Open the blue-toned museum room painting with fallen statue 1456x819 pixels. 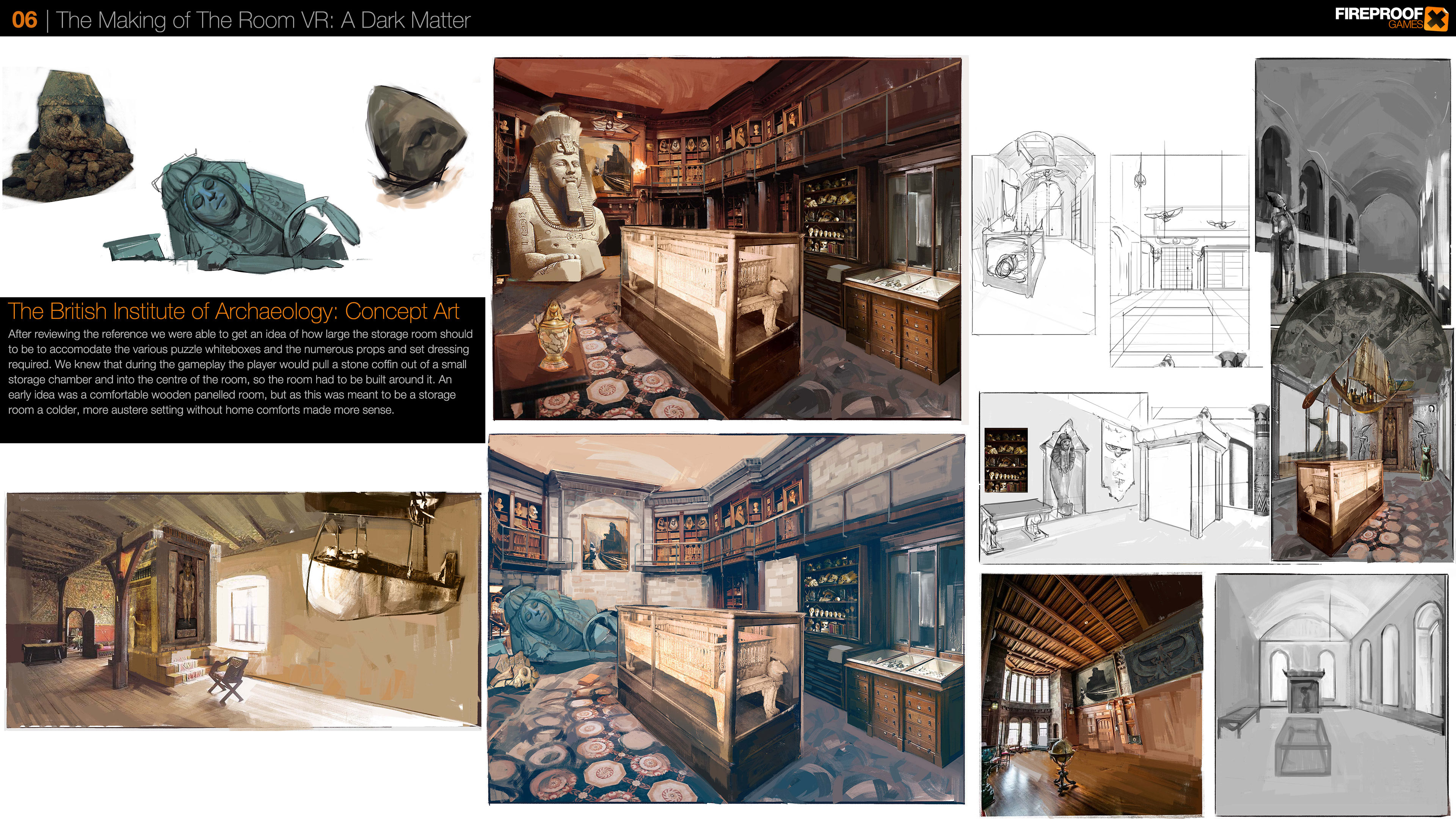coord(727,619)
